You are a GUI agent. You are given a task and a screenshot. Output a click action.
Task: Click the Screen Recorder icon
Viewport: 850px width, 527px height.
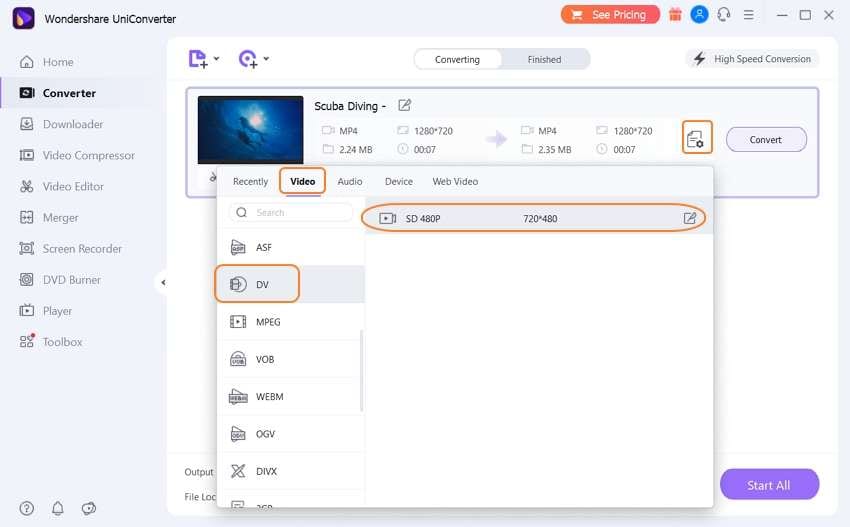27,248
